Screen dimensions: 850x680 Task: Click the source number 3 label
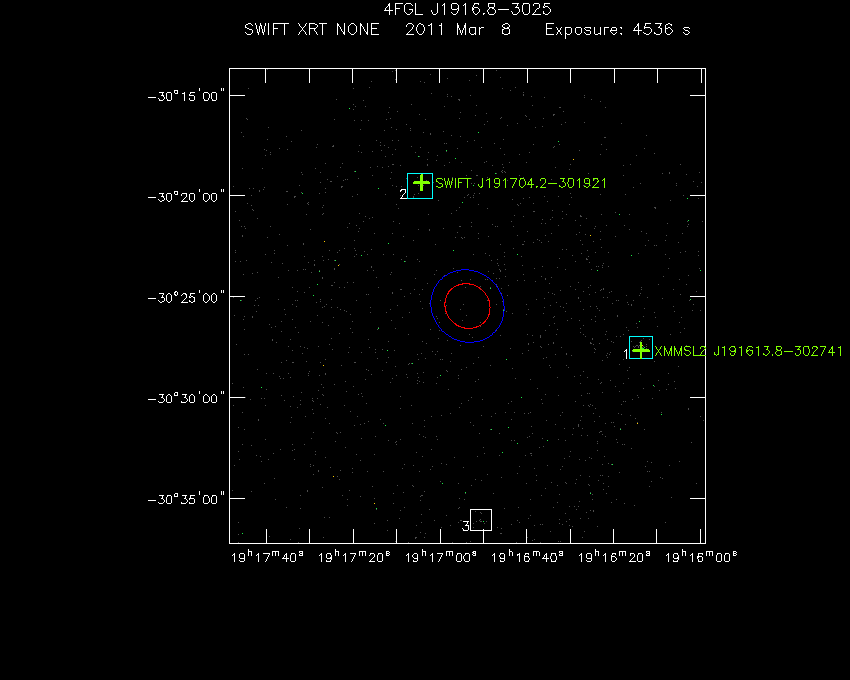point(466,526)
